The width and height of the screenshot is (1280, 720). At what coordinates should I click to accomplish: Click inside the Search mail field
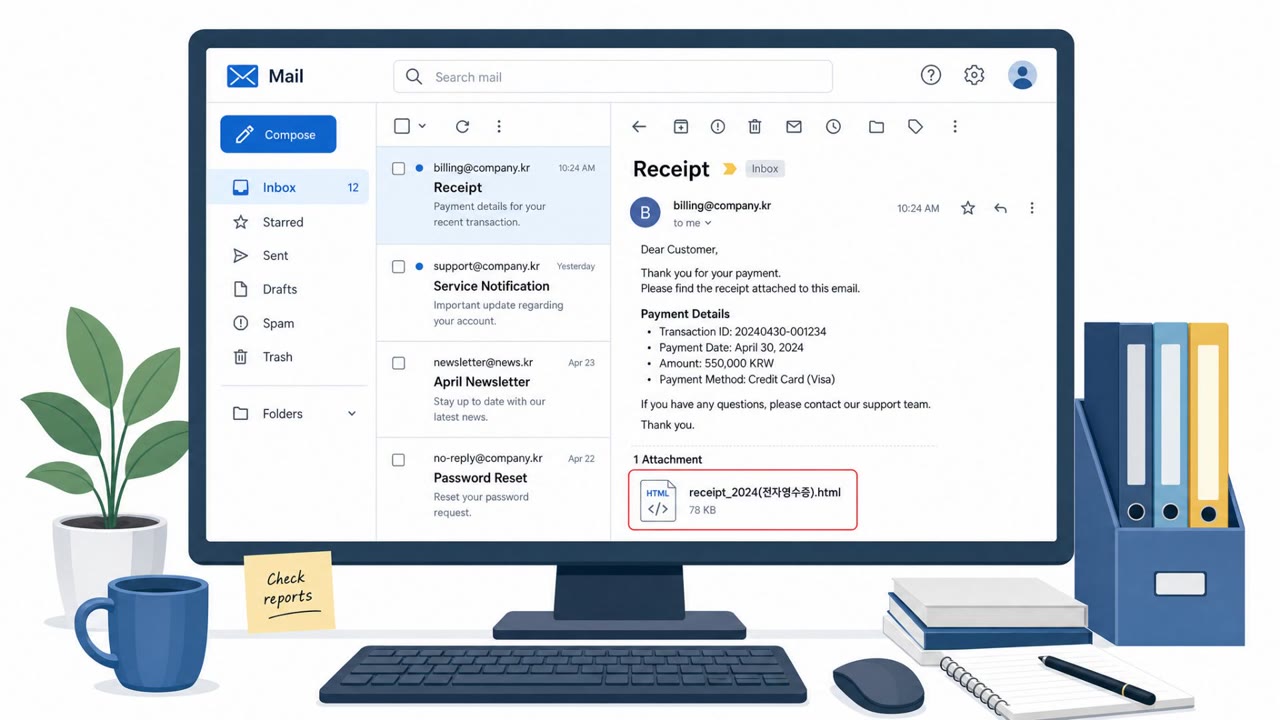click(613, 77)
